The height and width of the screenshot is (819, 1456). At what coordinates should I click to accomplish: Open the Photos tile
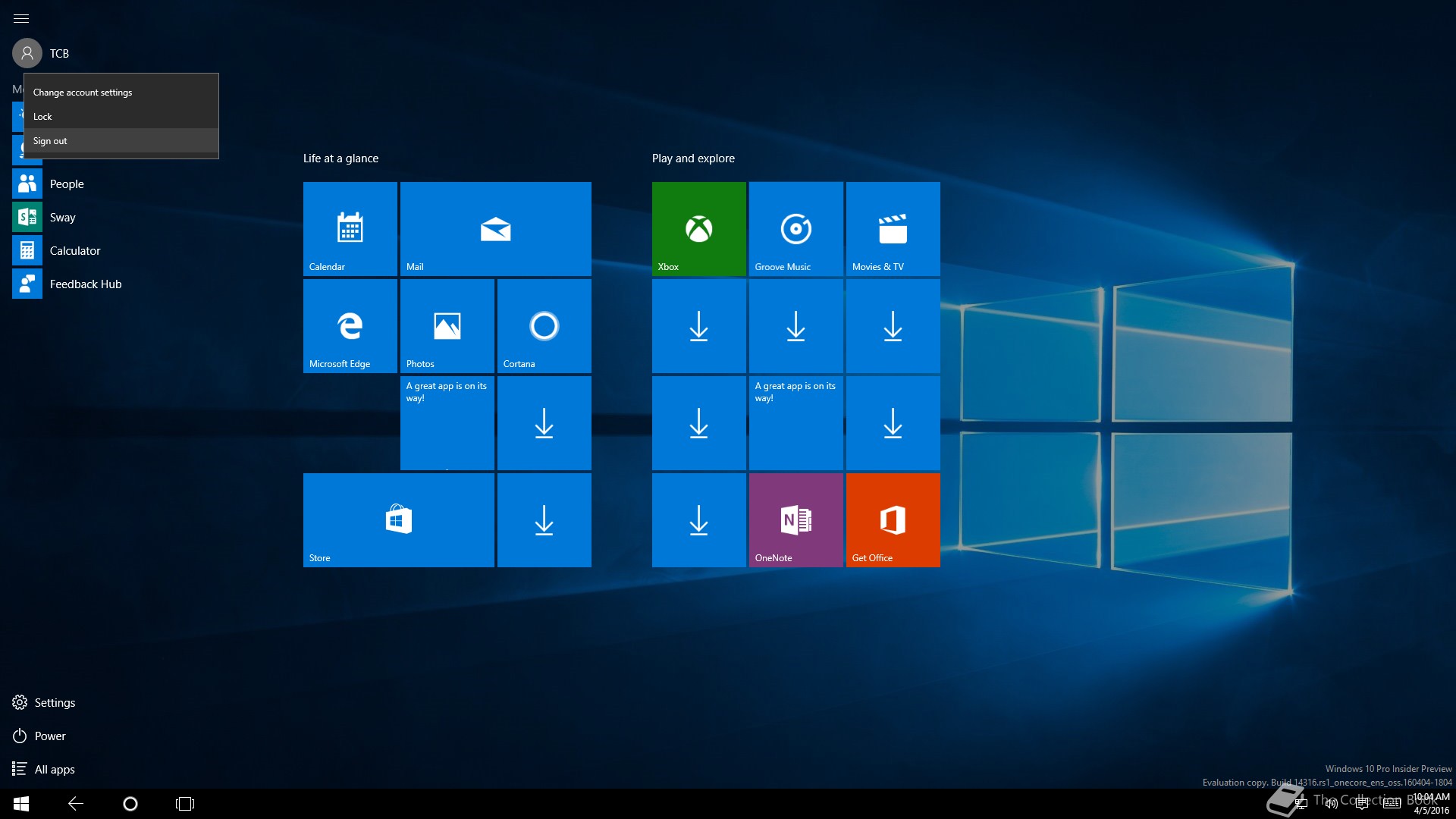pyautogui.click(x=447, y=326)
